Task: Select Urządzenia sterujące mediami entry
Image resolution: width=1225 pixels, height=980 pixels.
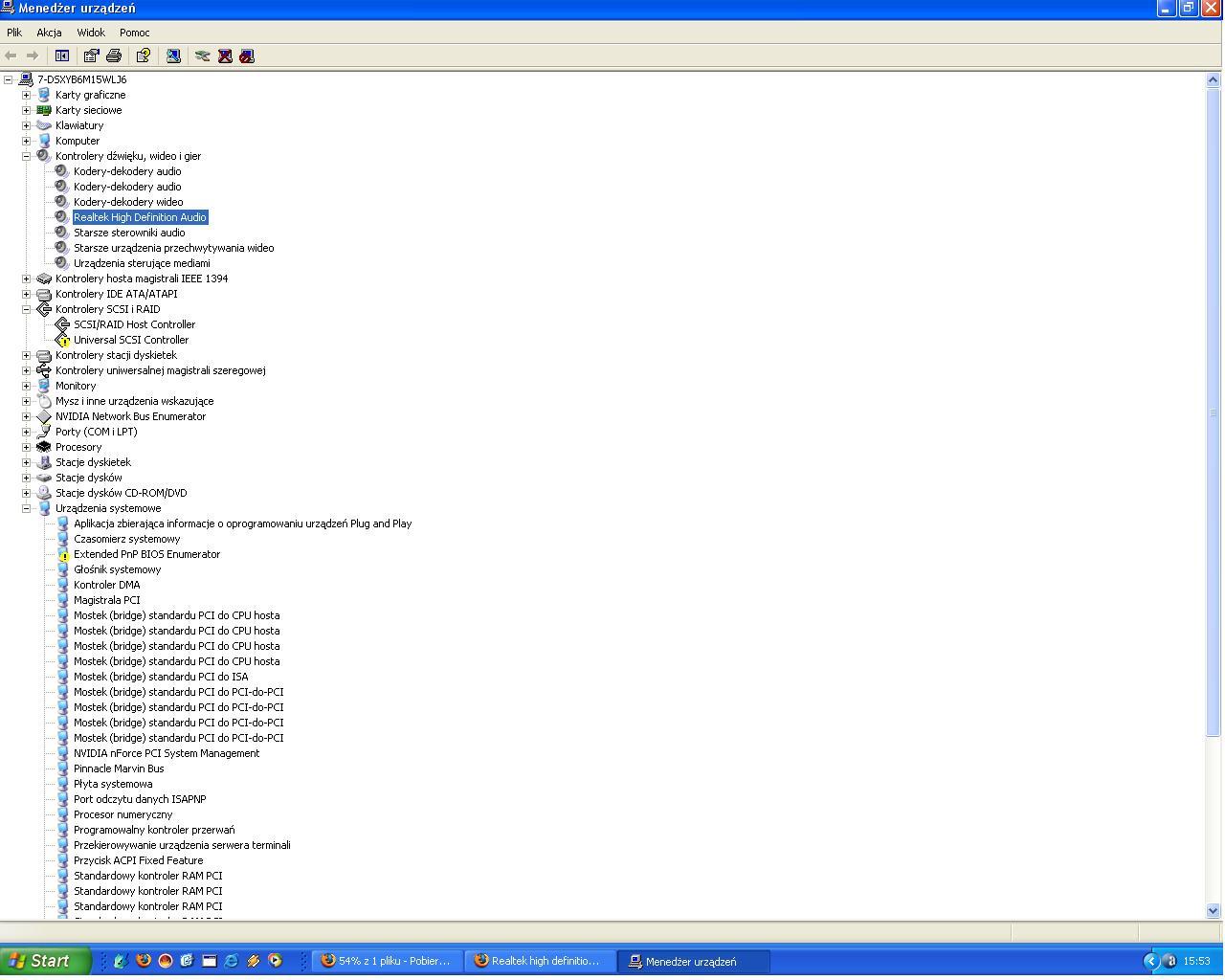Action: [142, 263]
